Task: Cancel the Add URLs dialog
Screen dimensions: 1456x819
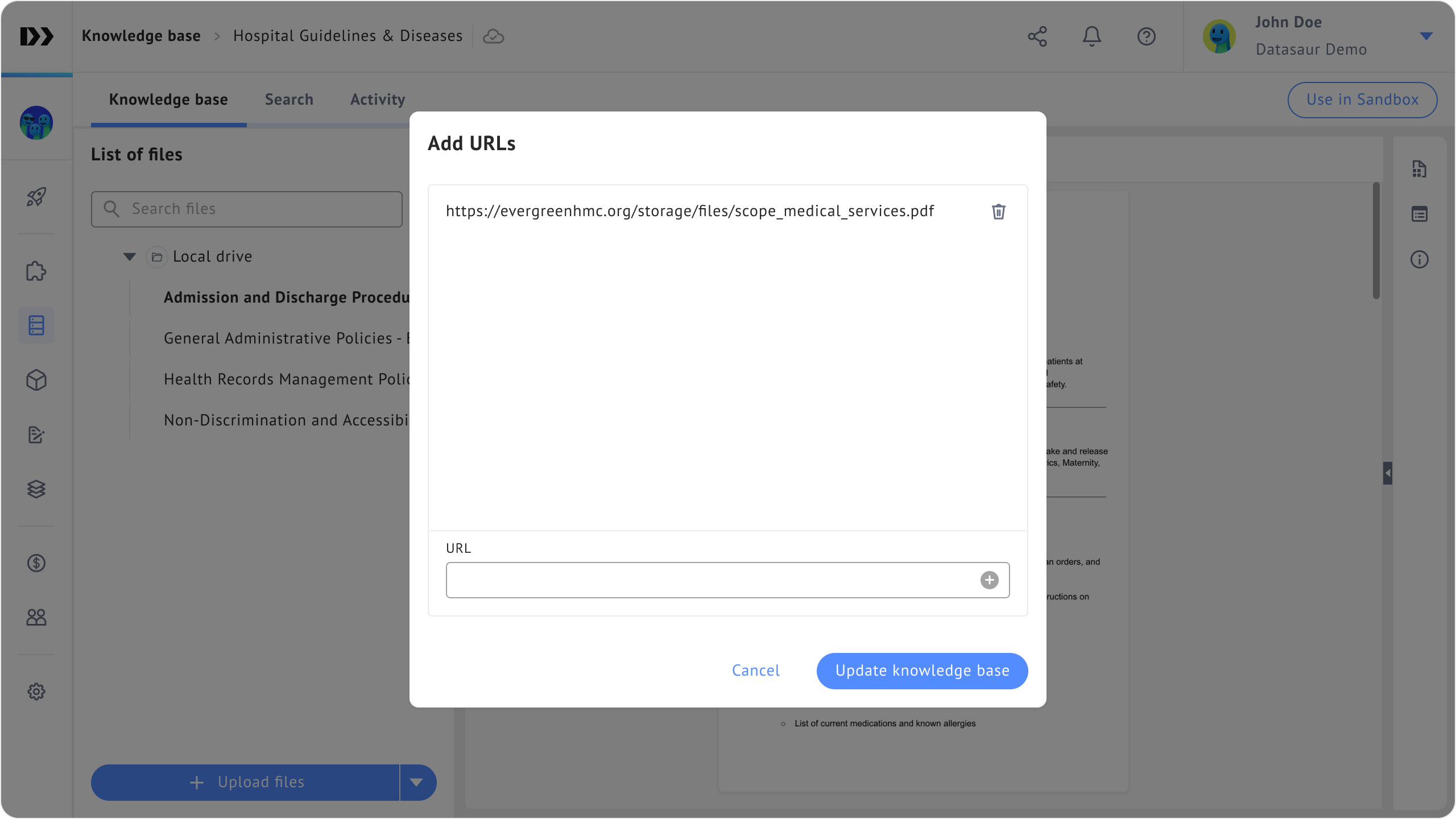Action: (755, 671)
